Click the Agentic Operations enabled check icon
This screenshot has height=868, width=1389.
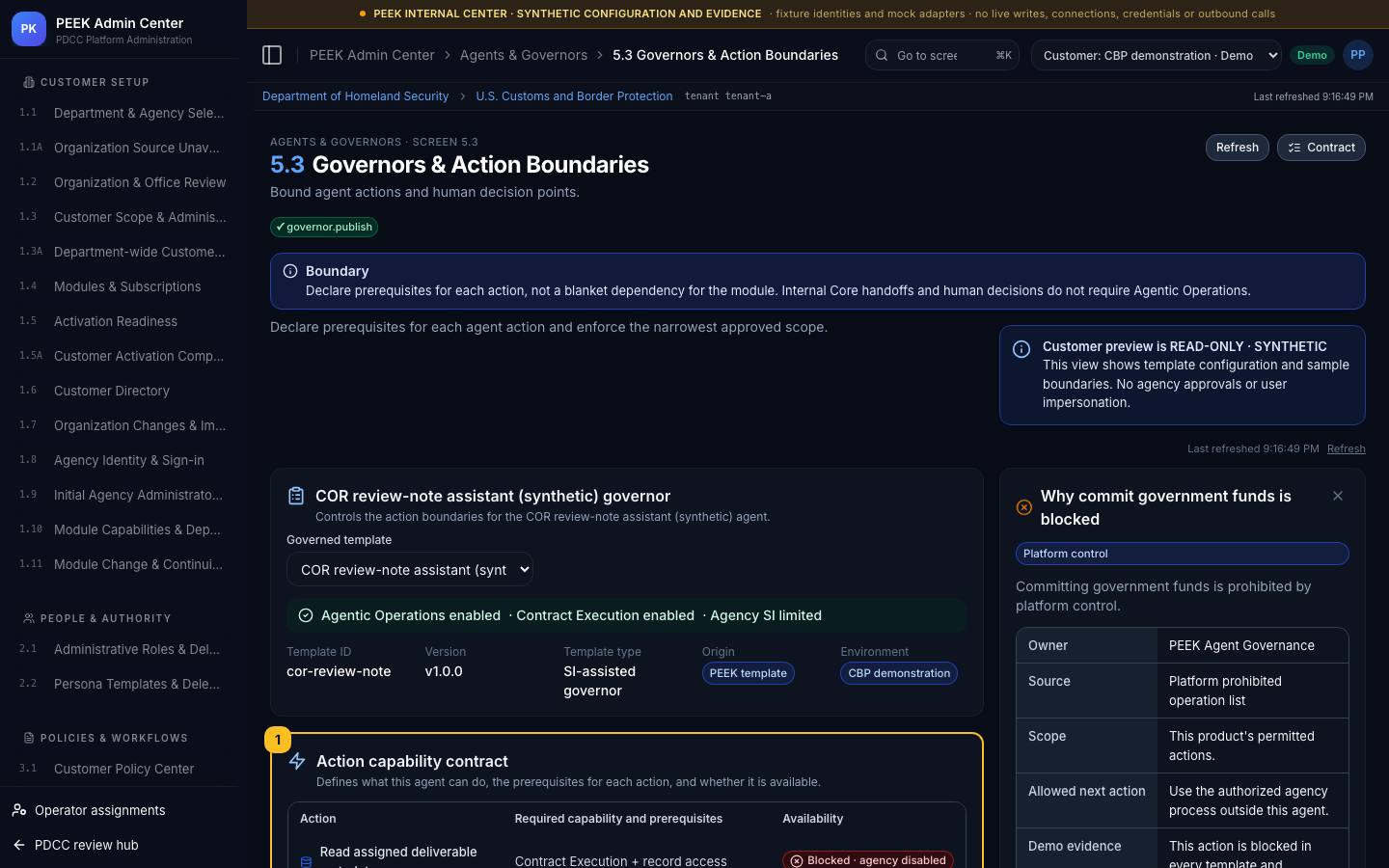[x=306, y=615]
